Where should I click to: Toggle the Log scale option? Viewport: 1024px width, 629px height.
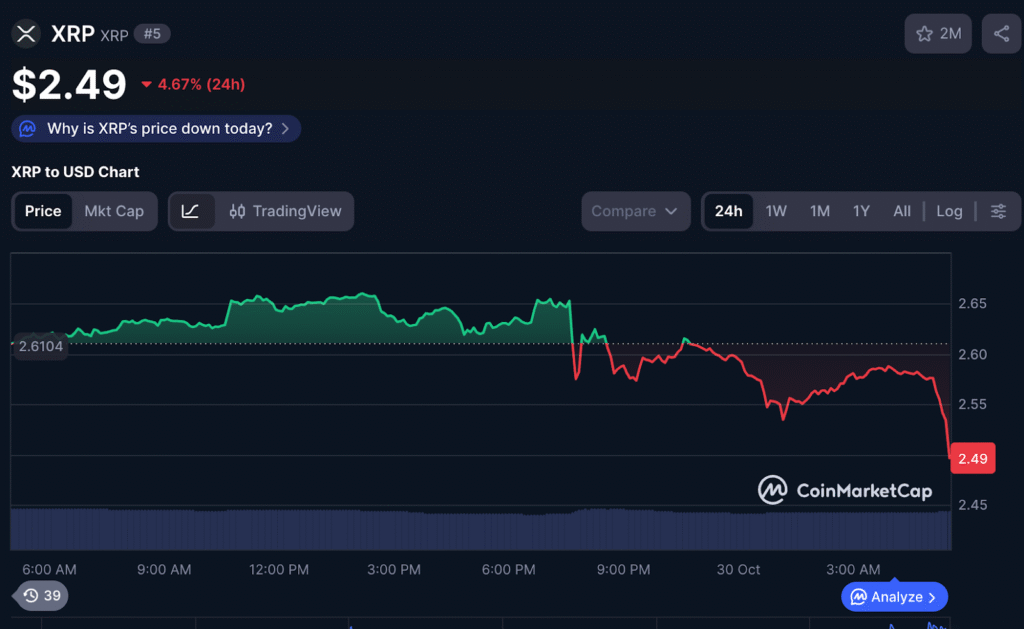[x=949, y=211]
